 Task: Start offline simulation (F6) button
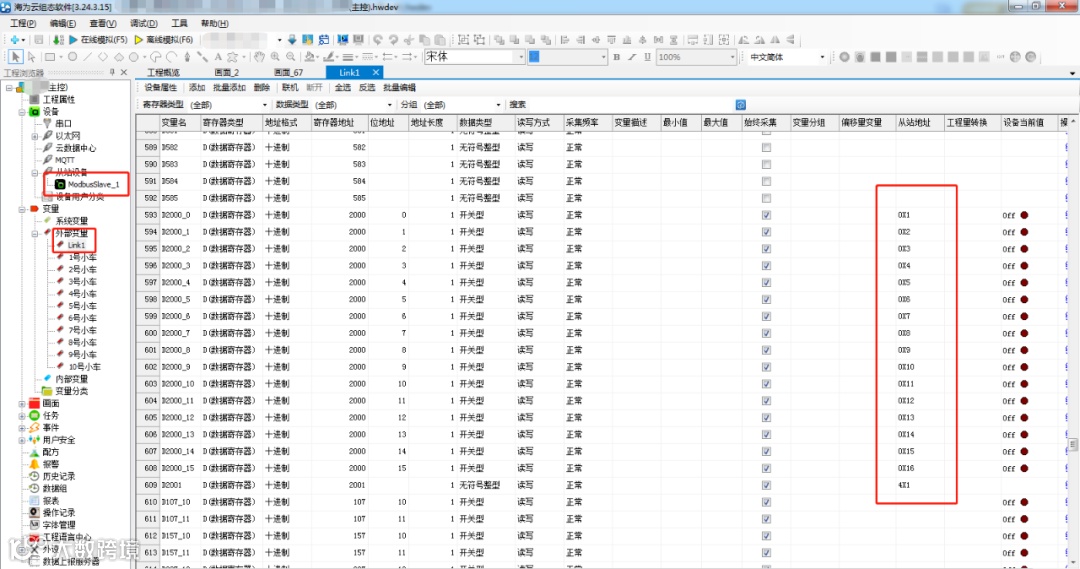(164, 40)
